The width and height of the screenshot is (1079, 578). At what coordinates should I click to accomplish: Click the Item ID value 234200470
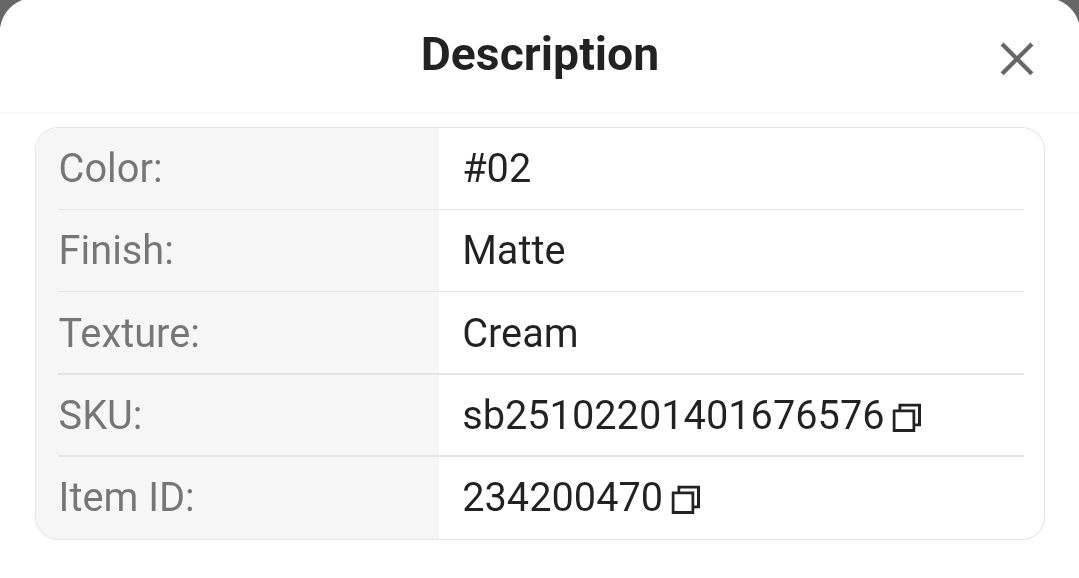(x=562, y=498)
